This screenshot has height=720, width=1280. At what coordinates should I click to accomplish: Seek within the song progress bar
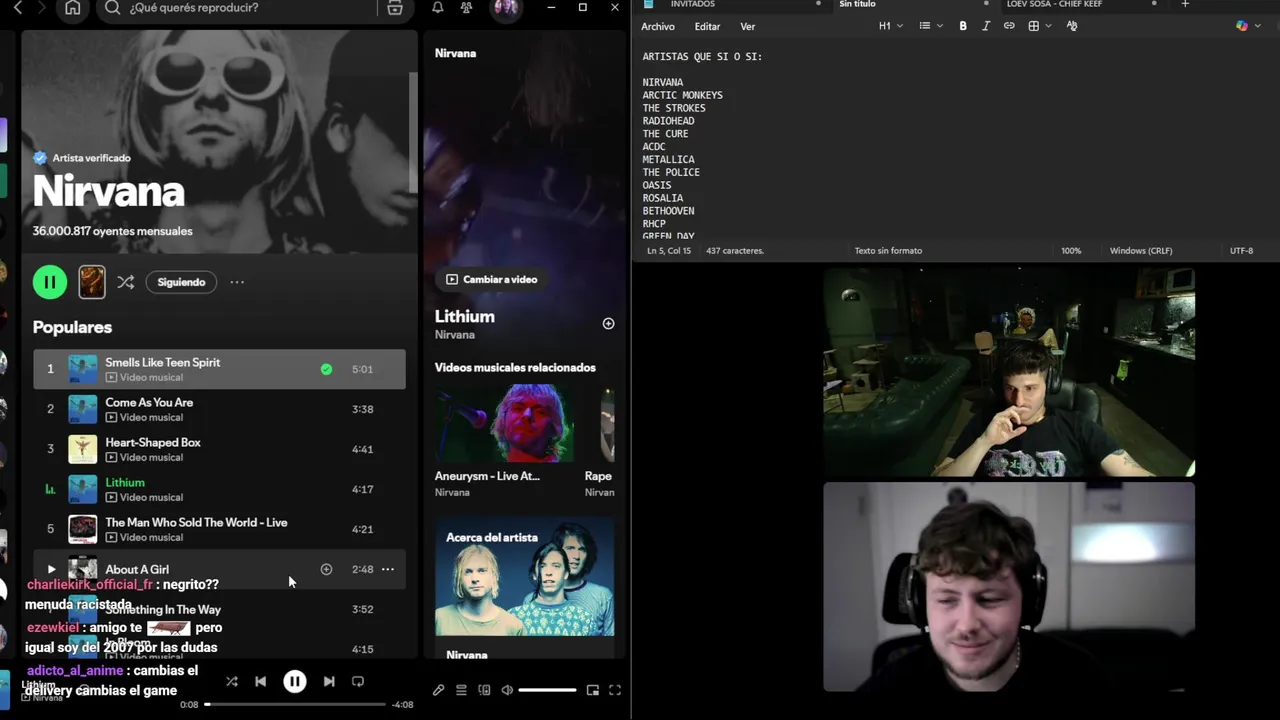click(295, 704)
